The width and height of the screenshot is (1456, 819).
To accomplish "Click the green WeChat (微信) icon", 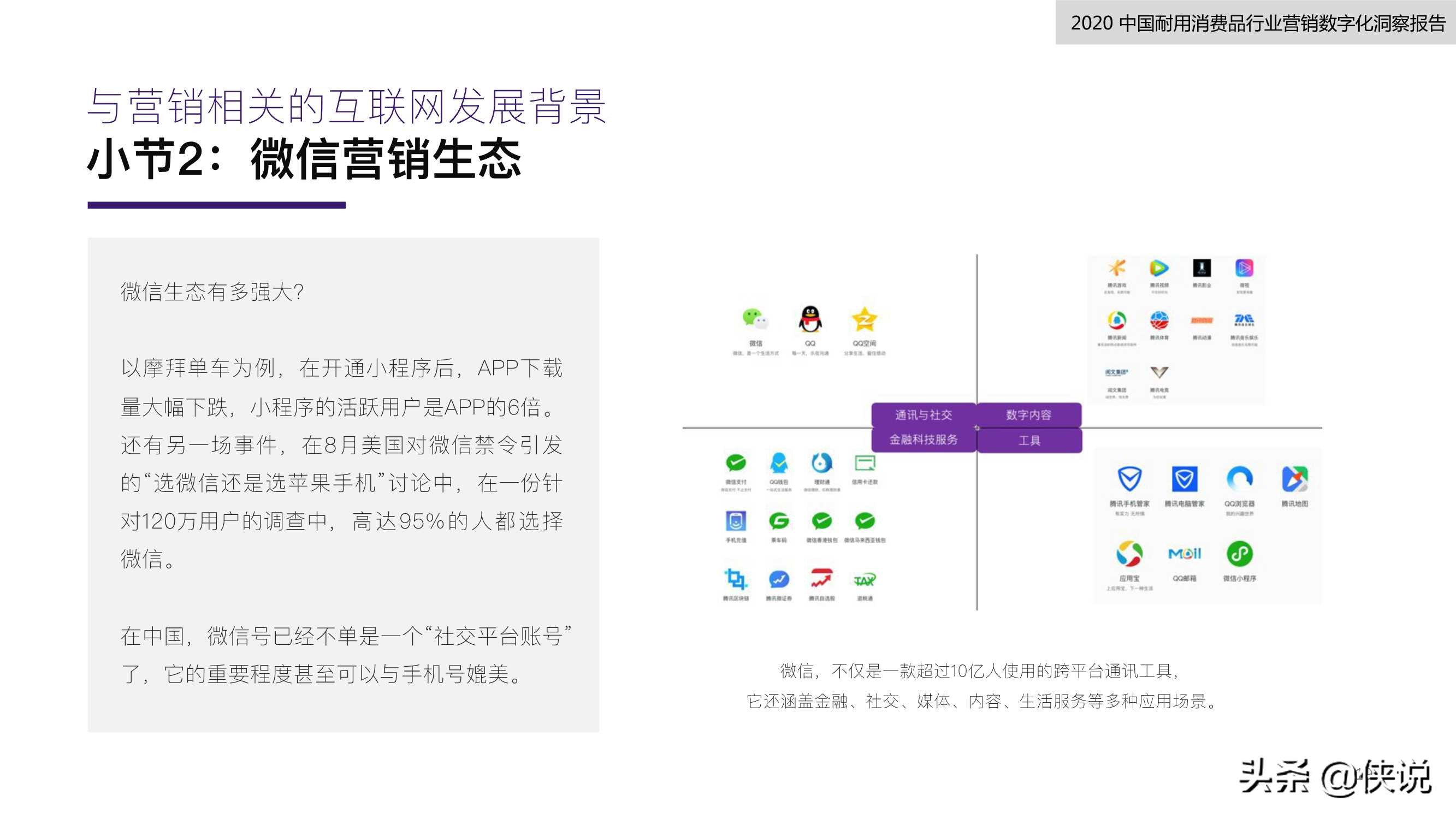I will 755,319.
